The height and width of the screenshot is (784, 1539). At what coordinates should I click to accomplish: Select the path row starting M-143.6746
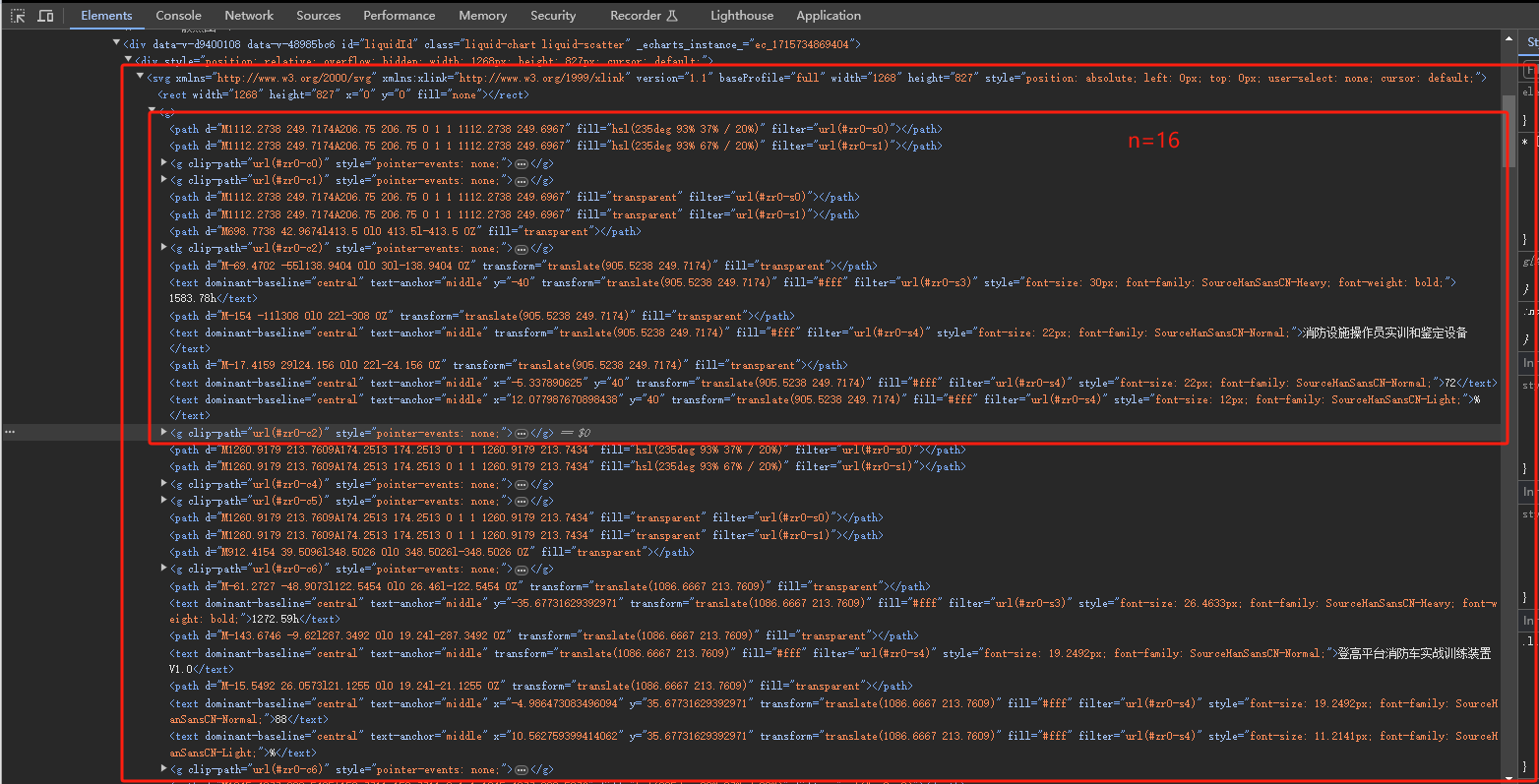(x=543, y=635)
